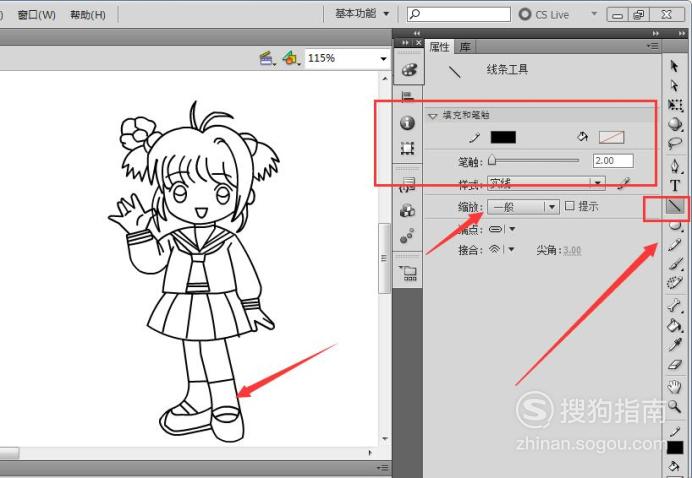
Task: Click the timeline panel options menu icon
Action: (x=383, y=467)
